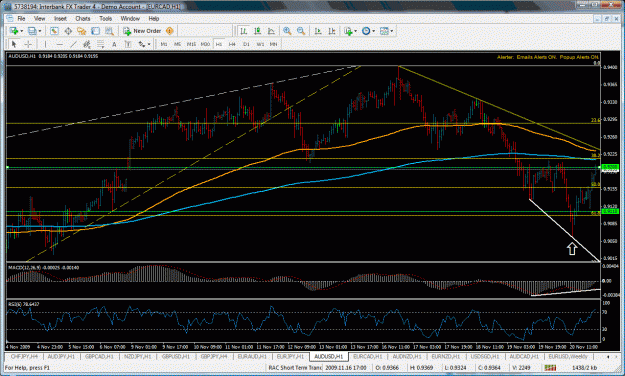Open the Tools menu
The height and width of the screenshot is (376, 625).
tap(106, 18)
